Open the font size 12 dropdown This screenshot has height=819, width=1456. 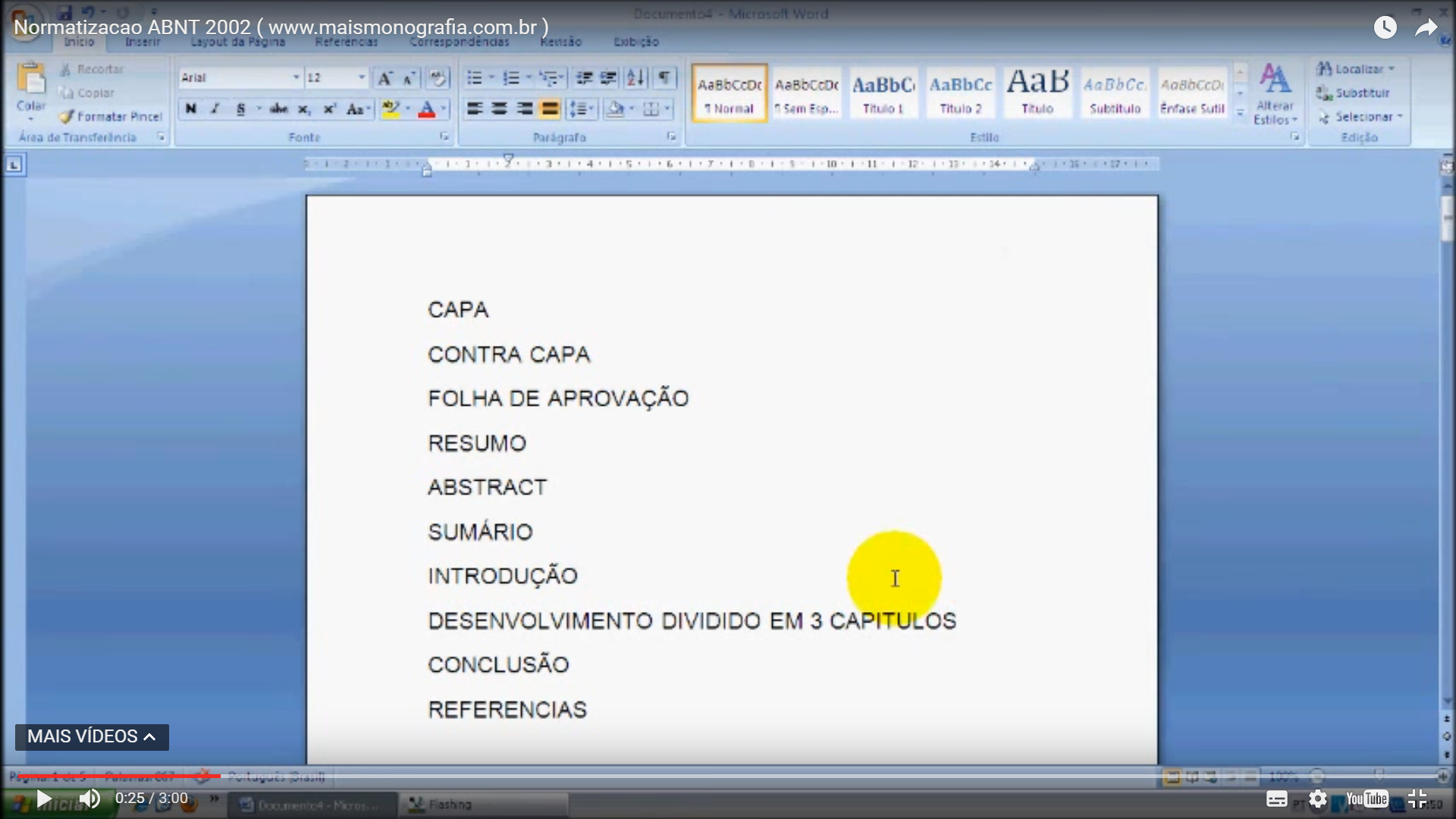click(361, 77)
